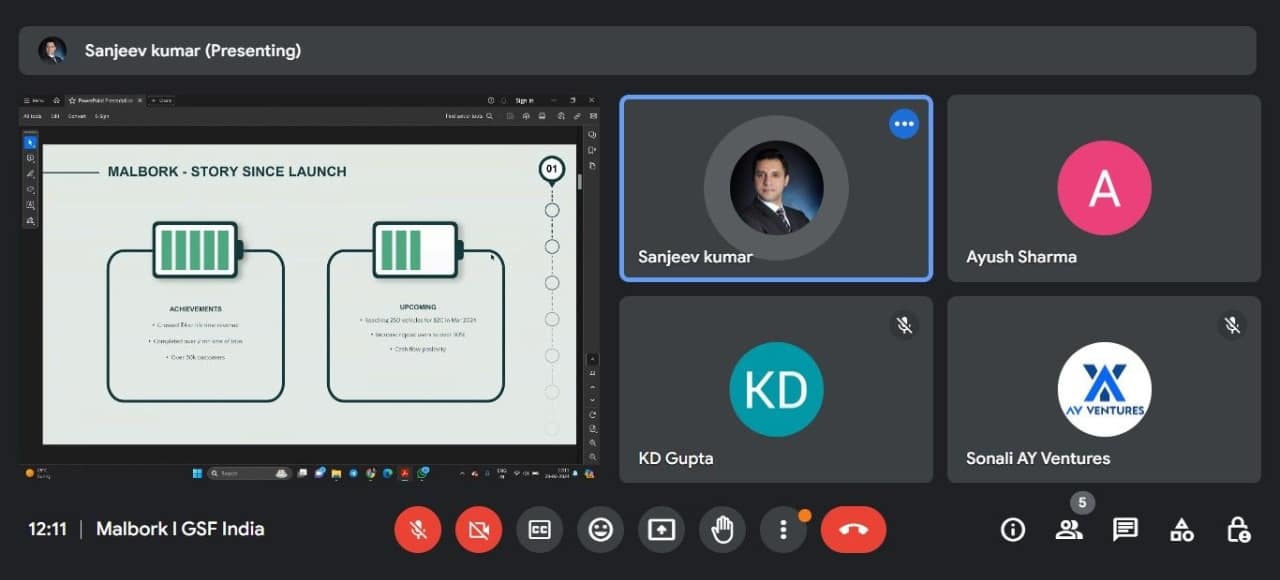Open the in-call chat panel
This screenshot has height=580, width=1280.
[x=1125, y=530]
